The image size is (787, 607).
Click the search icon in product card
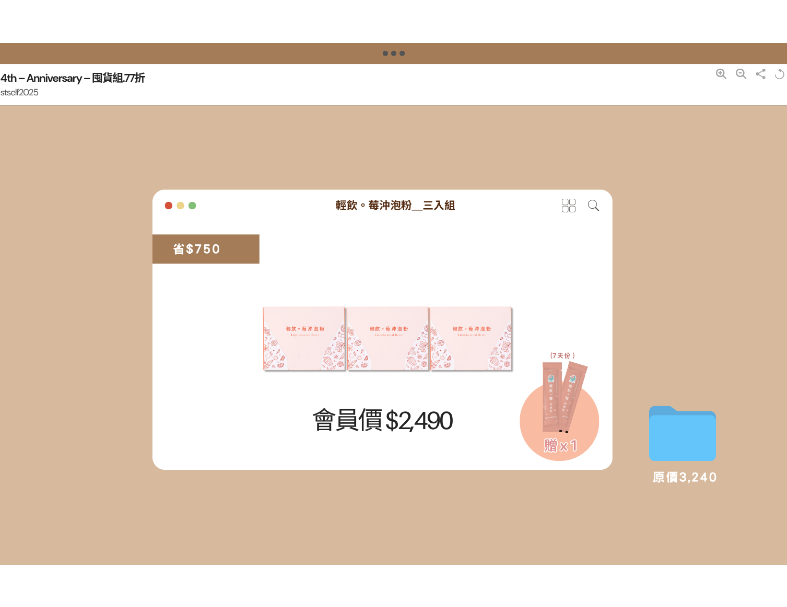594,206
